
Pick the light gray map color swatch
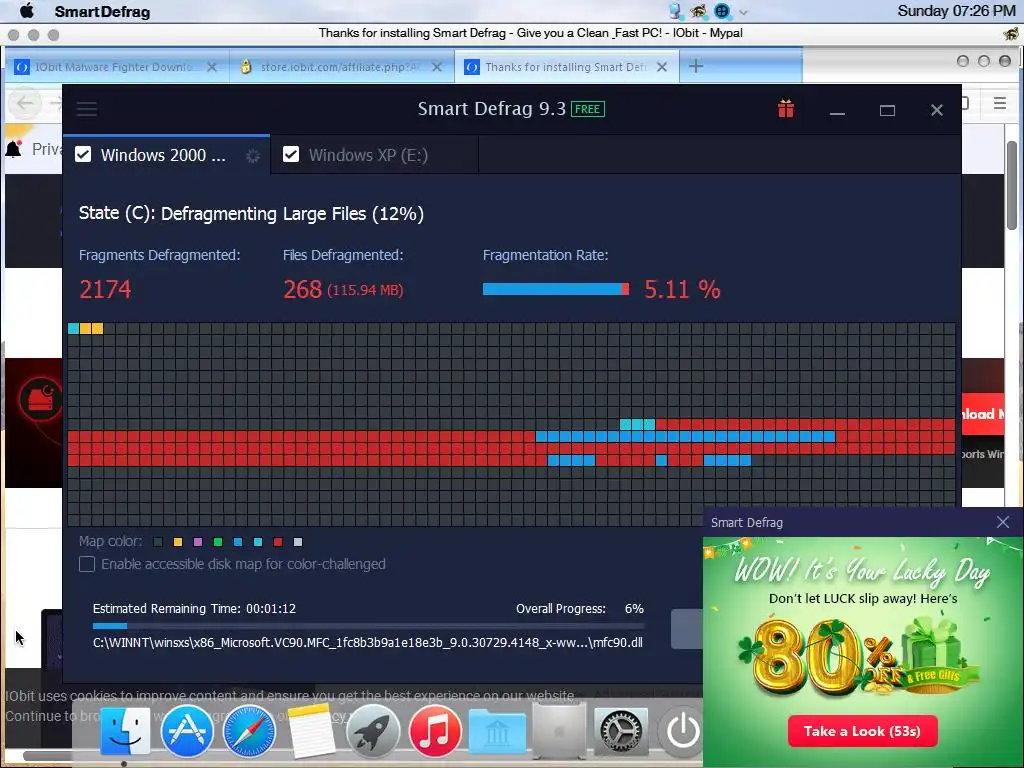point(298,542)
